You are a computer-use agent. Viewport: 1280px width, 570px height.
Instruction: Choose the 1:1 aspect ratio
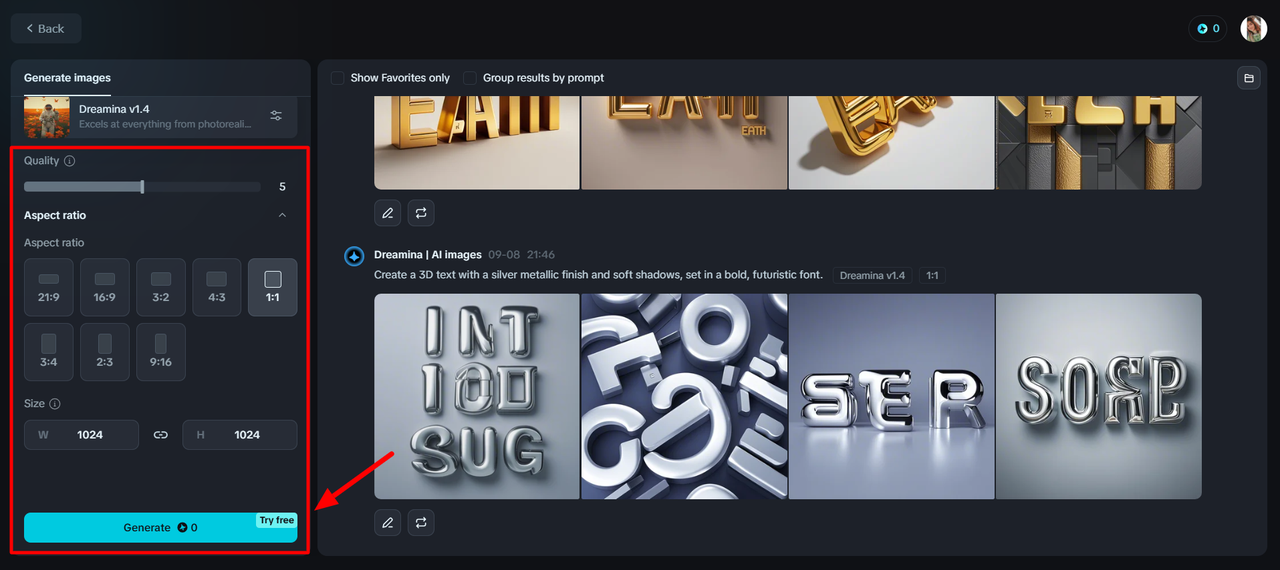pos(273,287)
